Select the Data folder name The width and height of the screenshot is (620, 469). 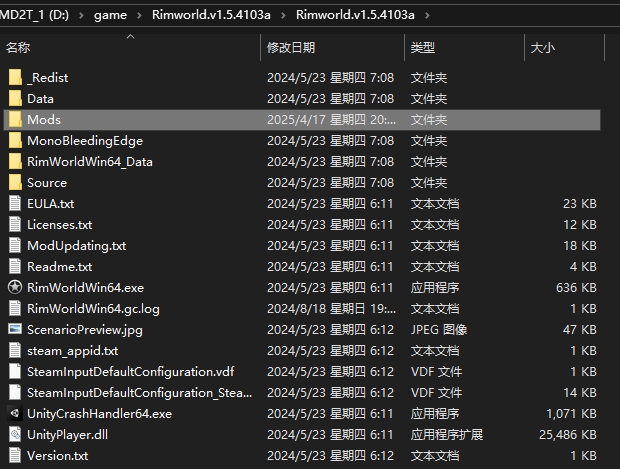tap(40, 98)
